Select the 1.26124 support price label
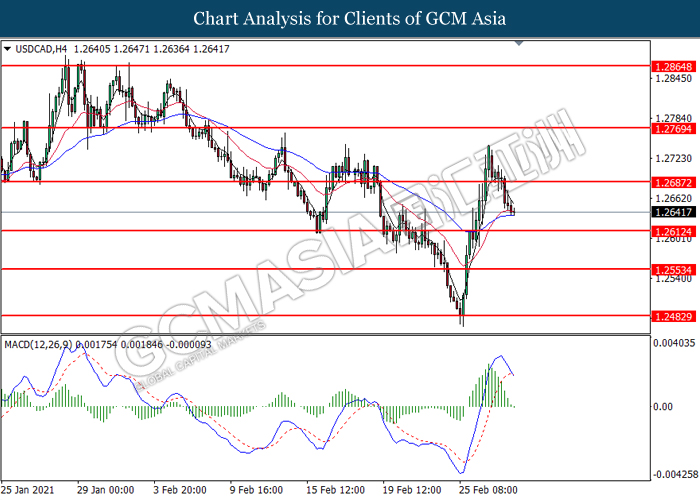 (673, 232)
